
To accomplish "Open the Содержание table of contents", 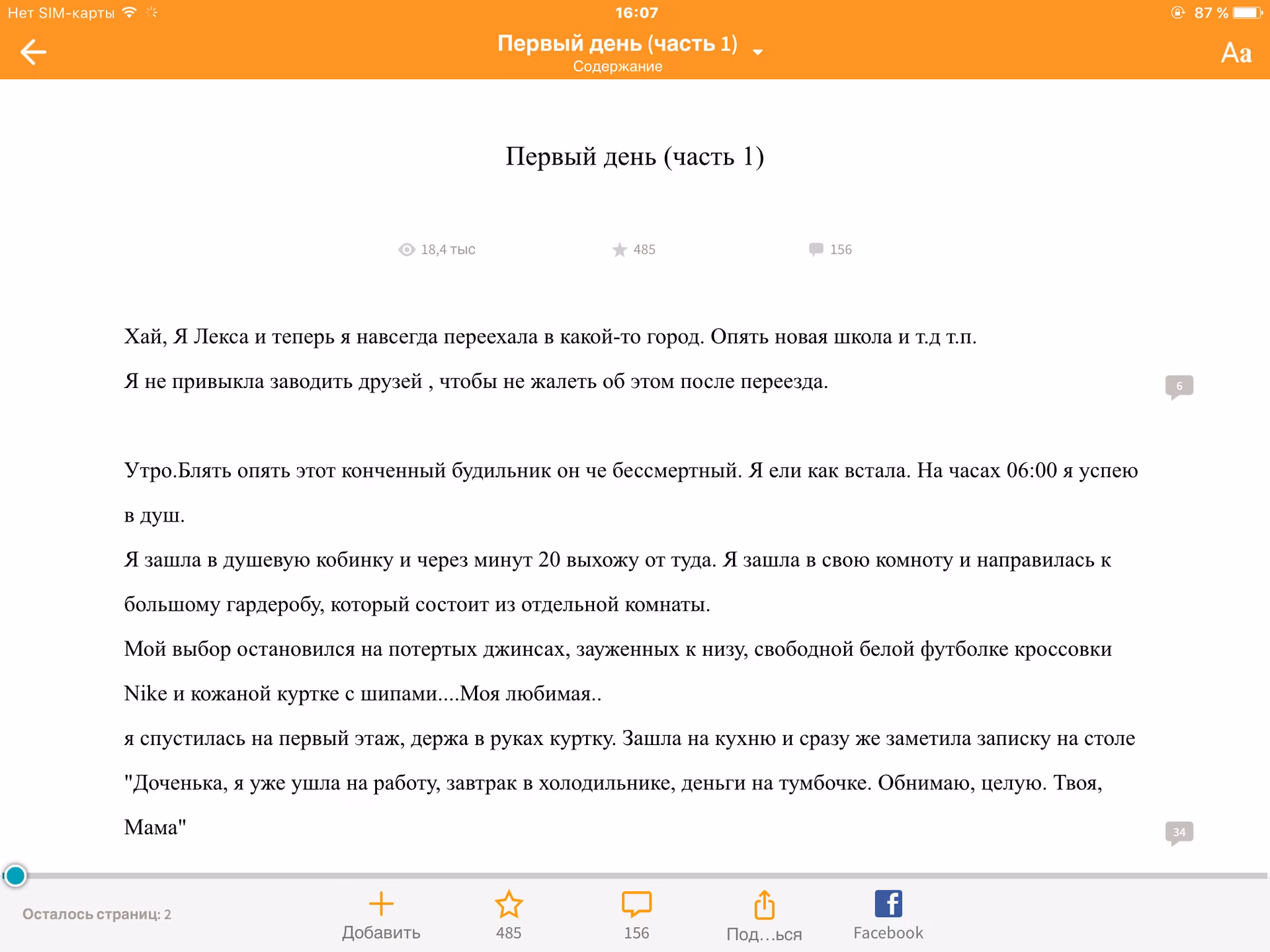I will tap(617, 67).
